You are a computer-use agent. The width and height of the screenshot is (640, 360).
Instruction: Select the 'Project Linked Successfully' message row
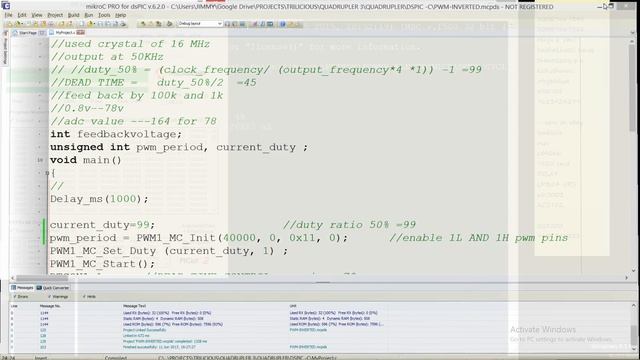point(320,330)
